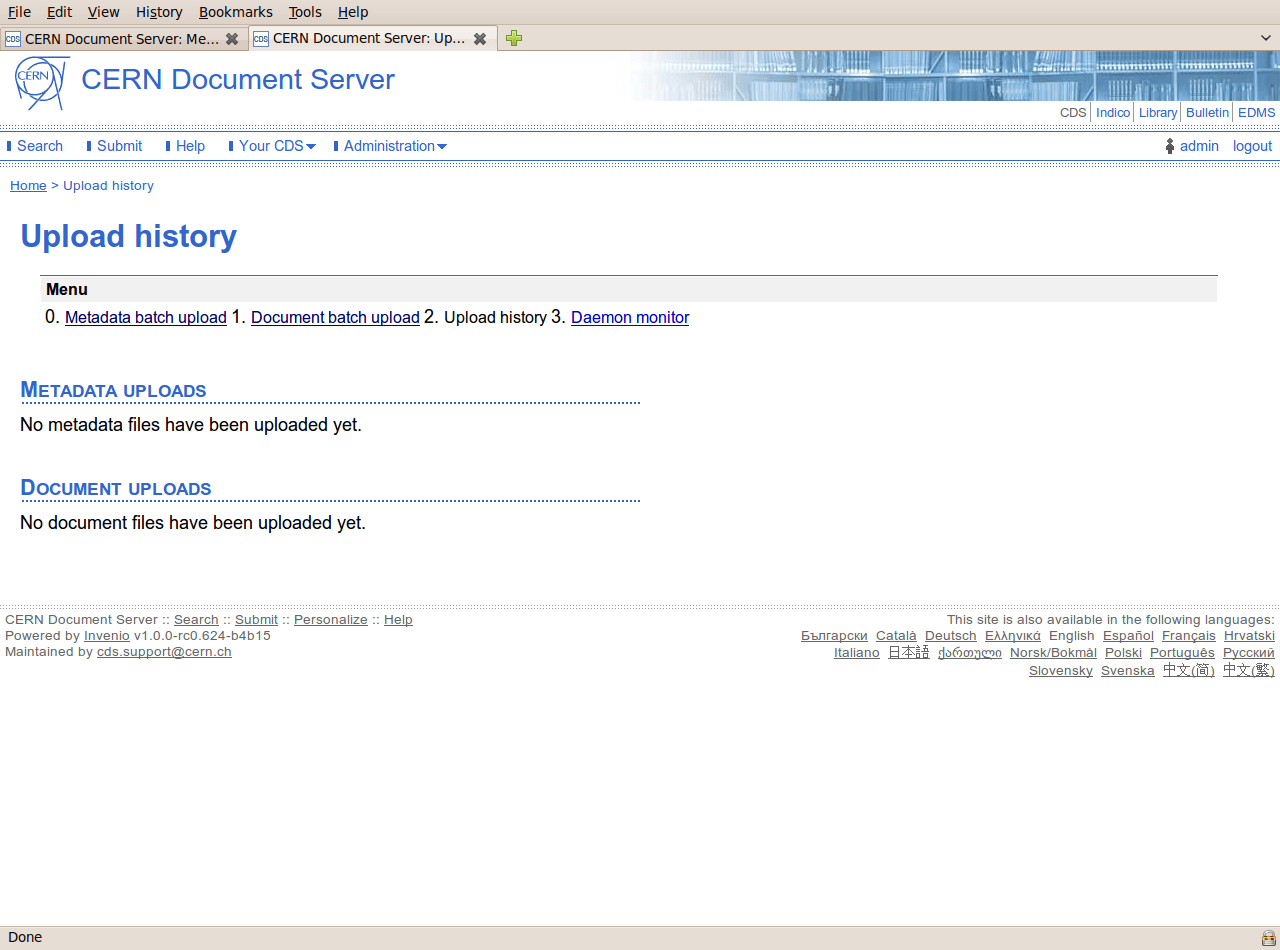Click the footer Help link
The width and height of the screenshot is (1280, 950).
pos(398,620)
